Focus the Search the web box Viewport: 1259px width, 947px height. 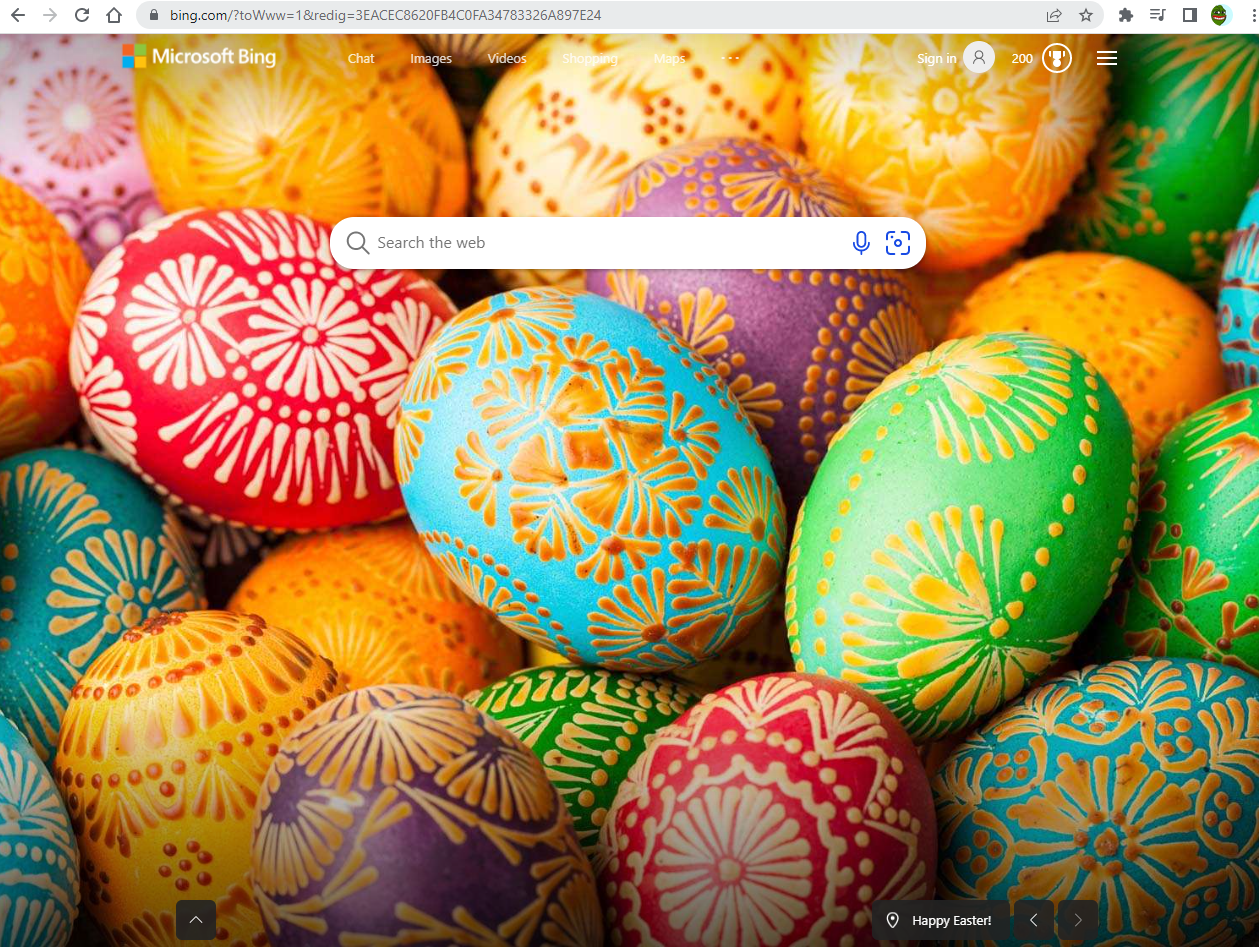628,243
